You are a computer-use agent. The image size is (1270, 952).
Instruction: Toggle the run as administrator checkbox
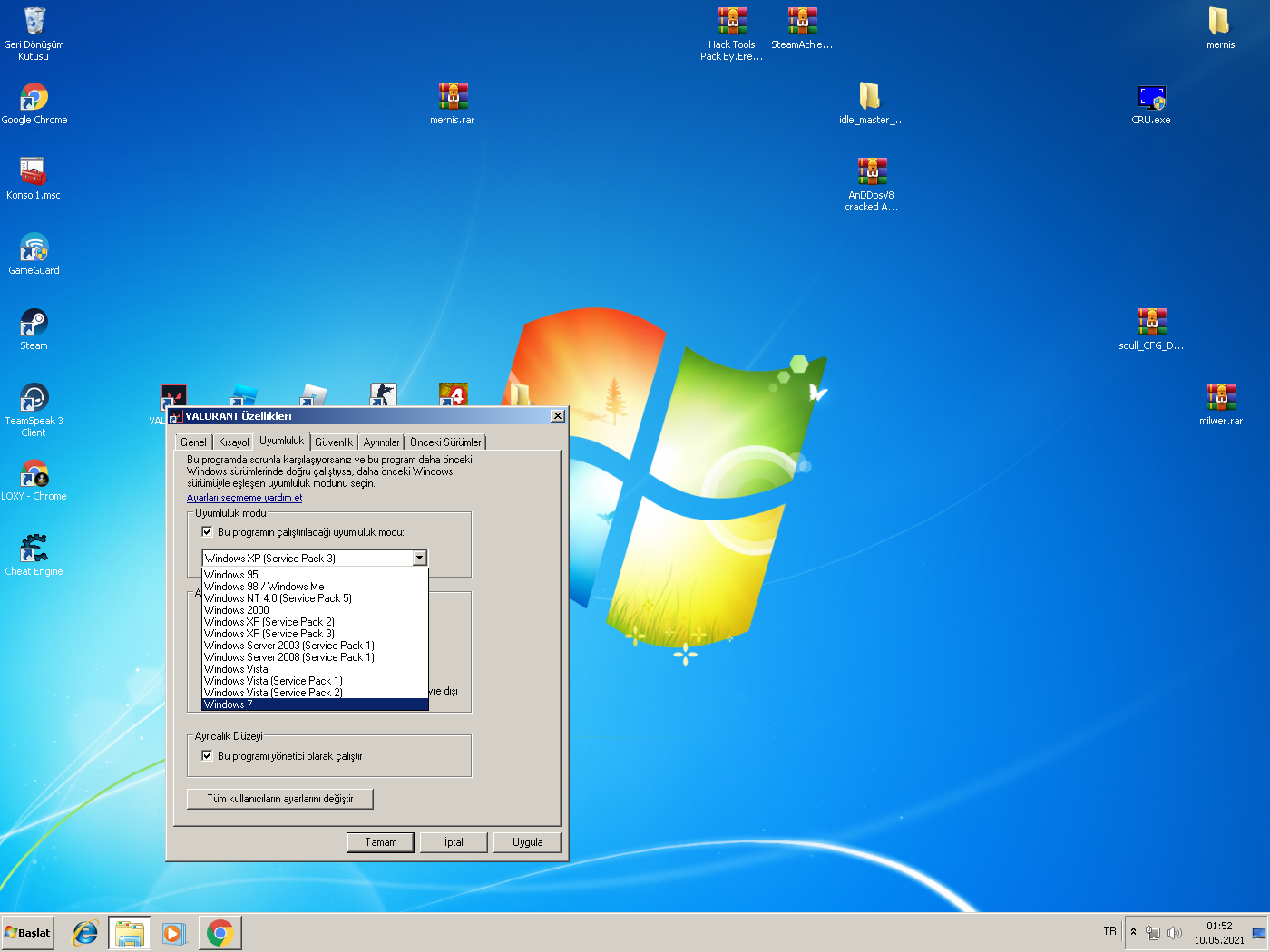pyautogui.click(x=207, y=755)
